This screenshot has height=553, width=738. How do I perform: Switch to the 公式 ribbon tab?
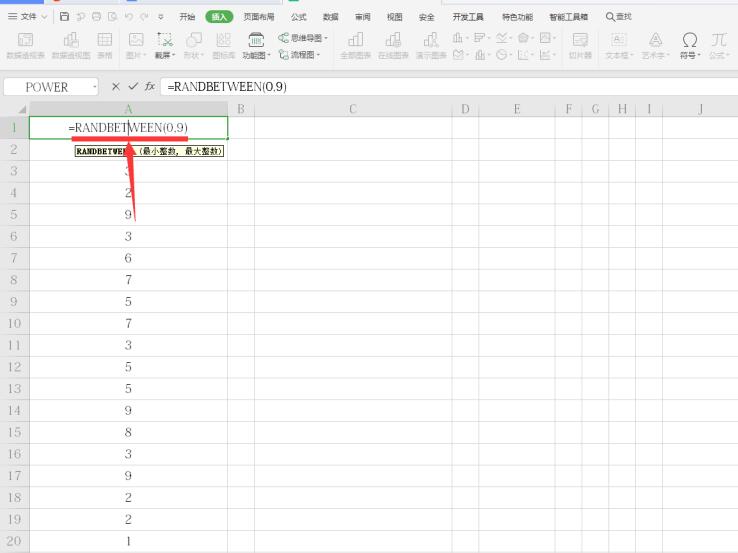(x=298, y=17)
